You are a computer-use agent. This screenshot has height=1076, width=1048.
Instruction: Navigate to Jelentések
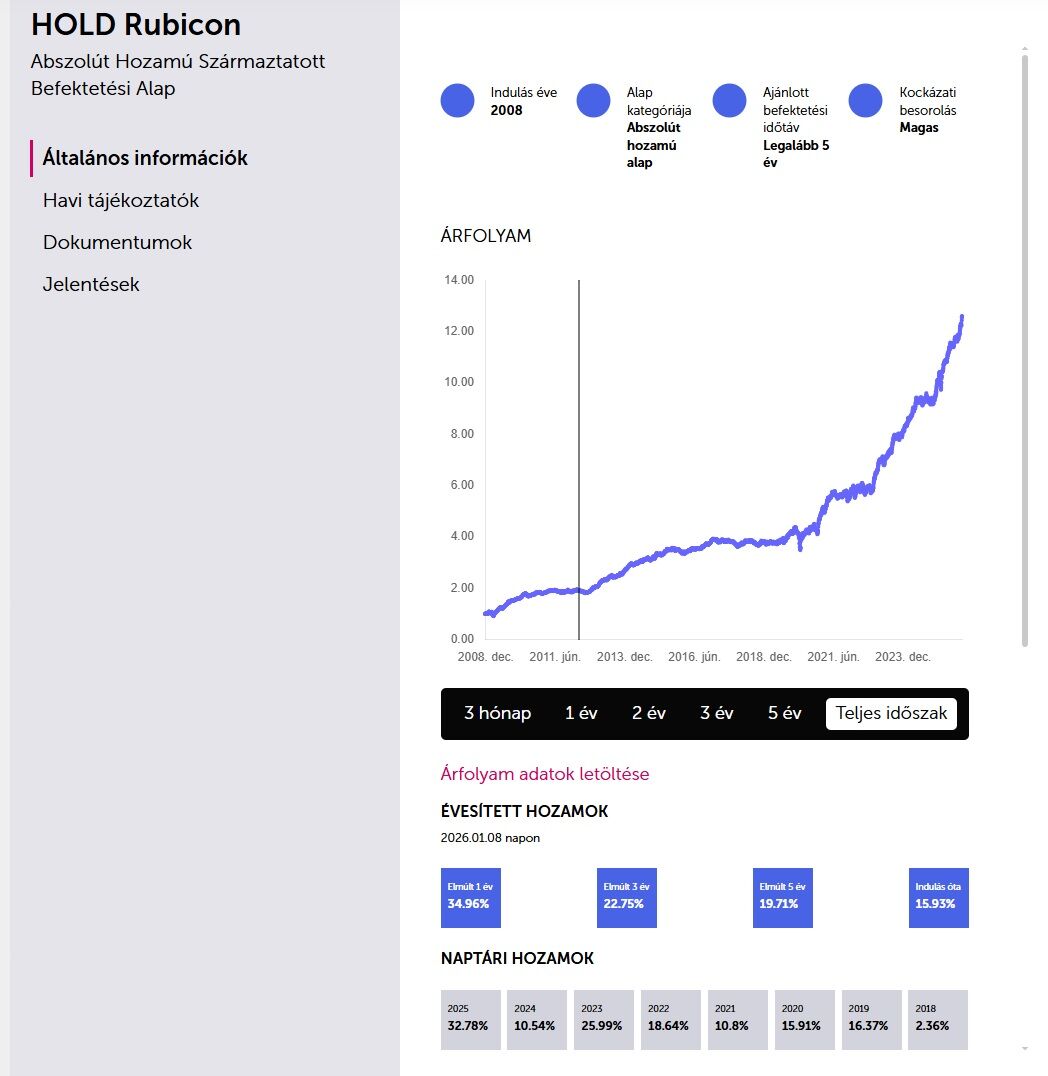(91, 284)
